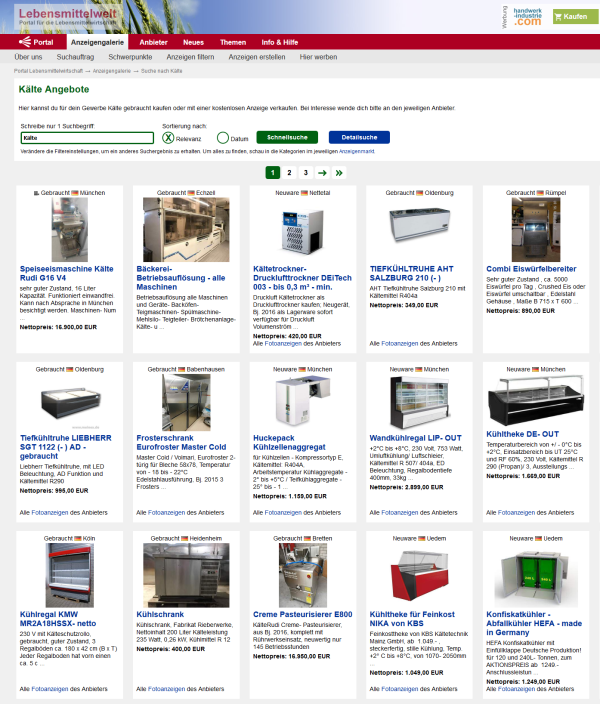
Task: Click the Wandkühlregal LIP-OUT photo
Action: [419, 402]
